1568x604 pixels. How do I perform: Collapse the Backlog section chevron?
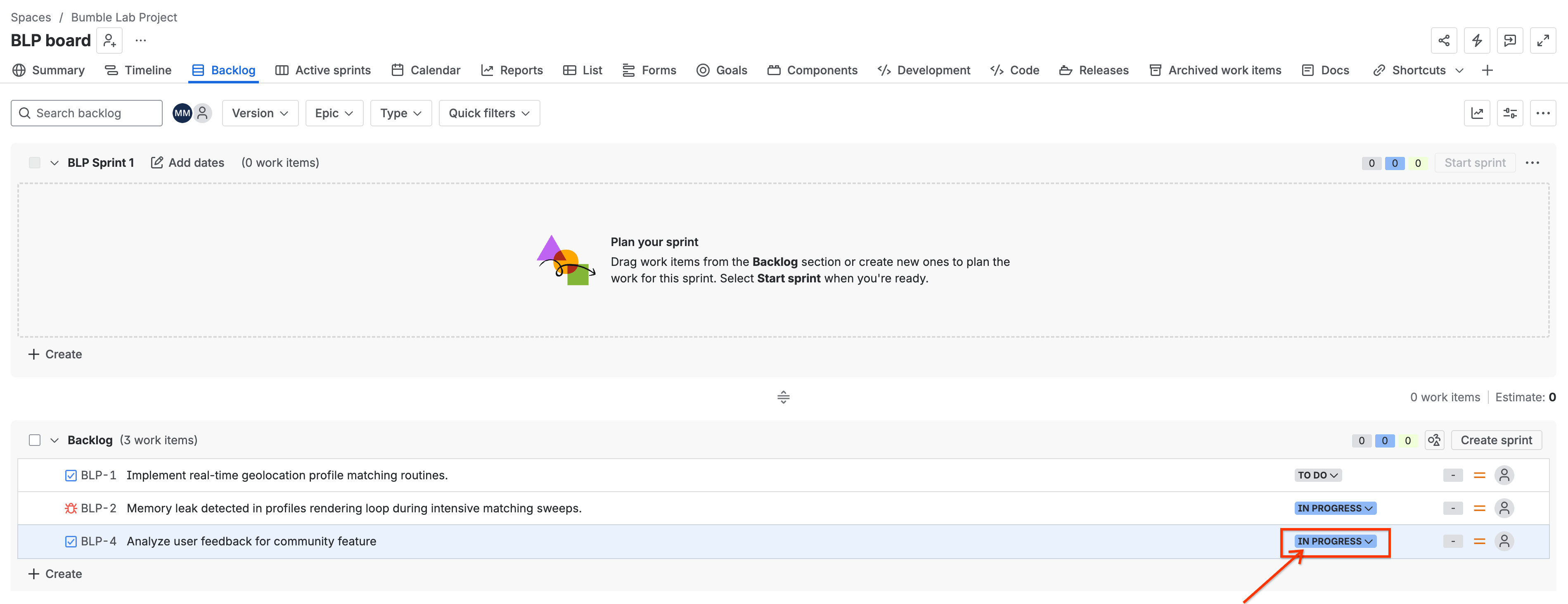[x=54, y=440]
